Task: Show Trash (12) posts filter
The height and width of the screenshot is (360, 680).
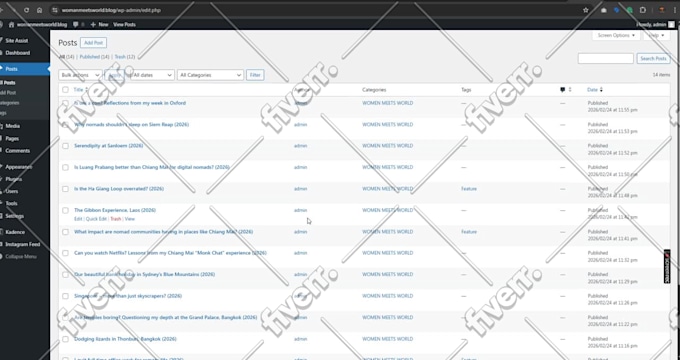Action: pyautogui.click(x=124, y=57)
